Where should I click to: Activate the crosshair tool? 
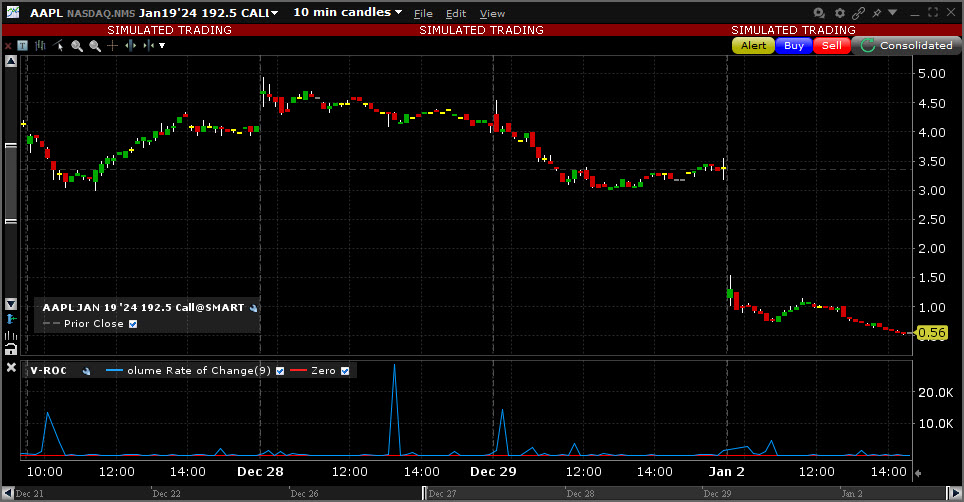pyautogui.click(x=113, y=45)
